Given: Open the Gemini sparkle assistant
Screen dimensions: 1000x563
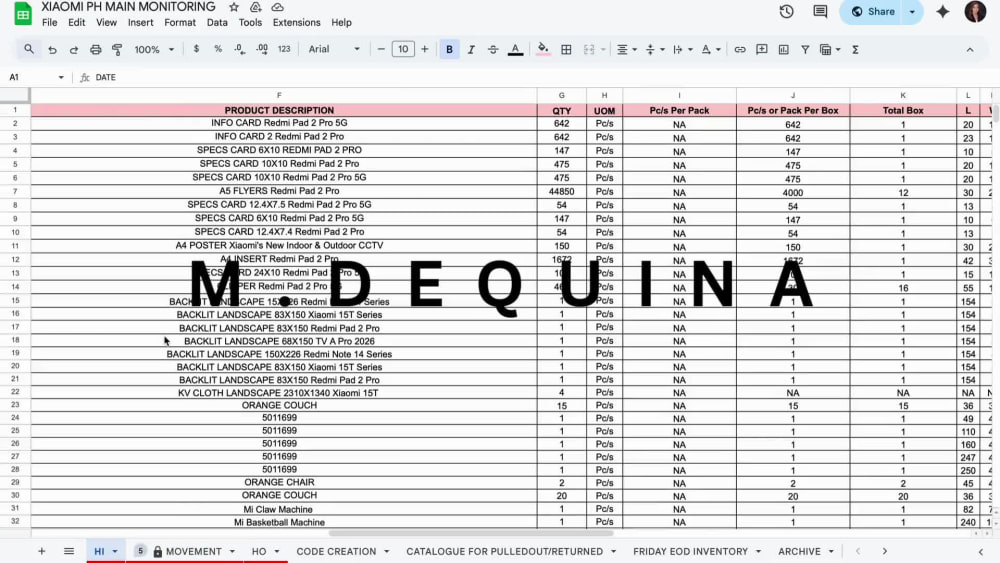Looking at the screenshot, I should pyautogui.click(x=943, y=11).
